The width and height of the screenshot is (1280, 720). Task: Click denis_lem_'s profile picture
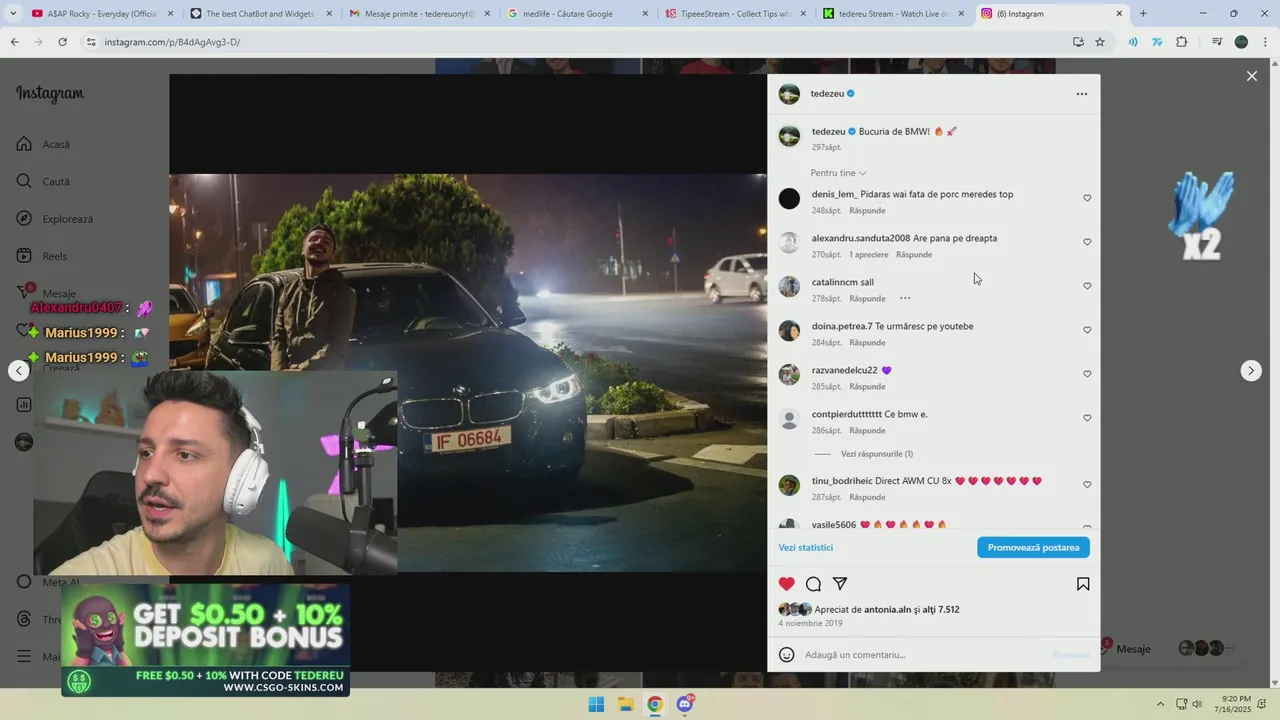tap(789, 198)
